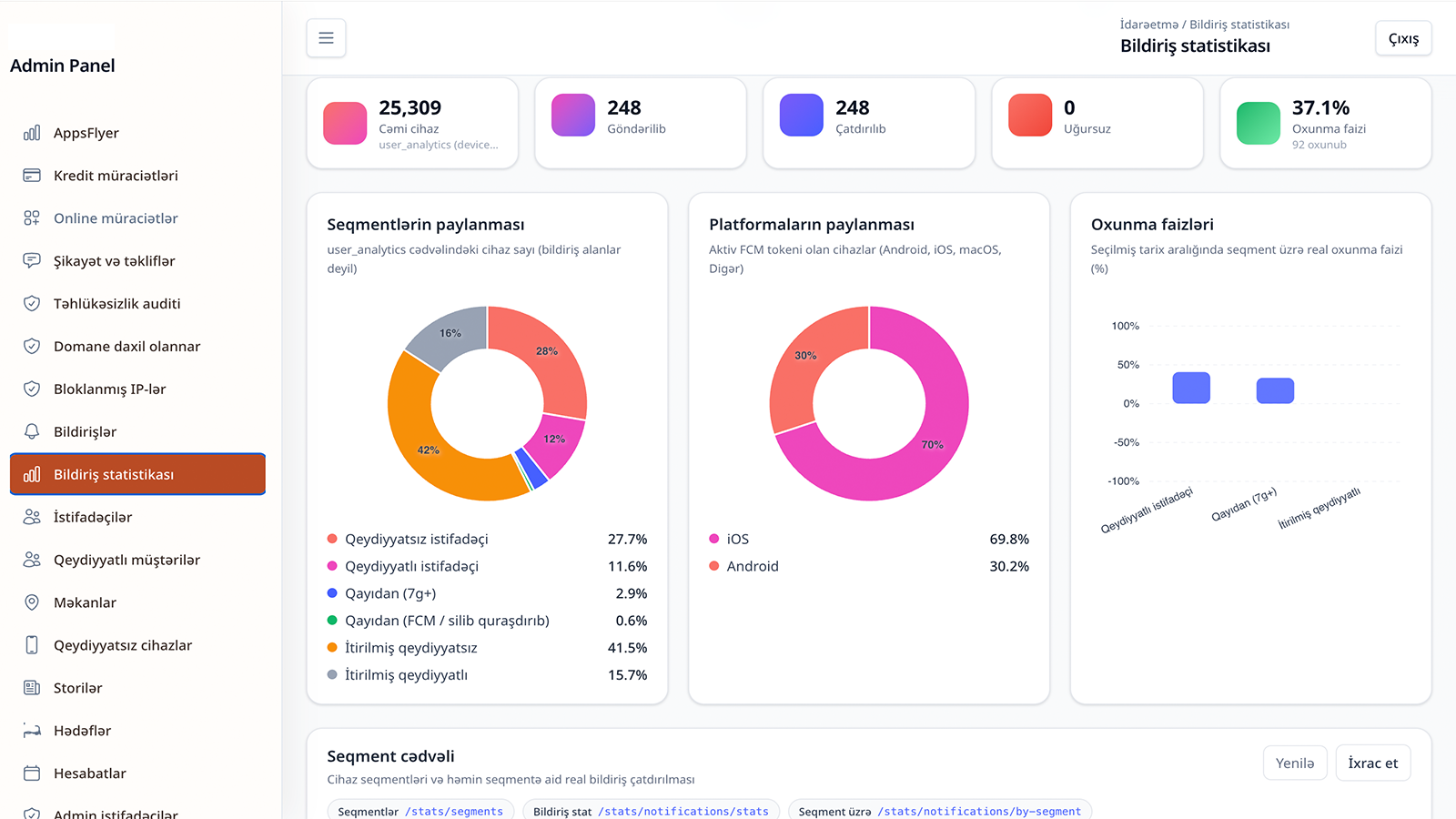
Task: Open Təhlükəsizlik auditi page
Action: [x=137, y=304]
